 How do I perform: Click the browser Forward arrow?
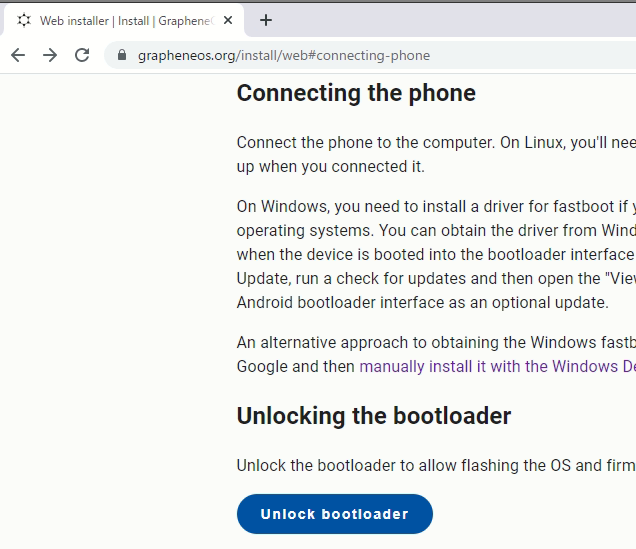coord(50,55)
